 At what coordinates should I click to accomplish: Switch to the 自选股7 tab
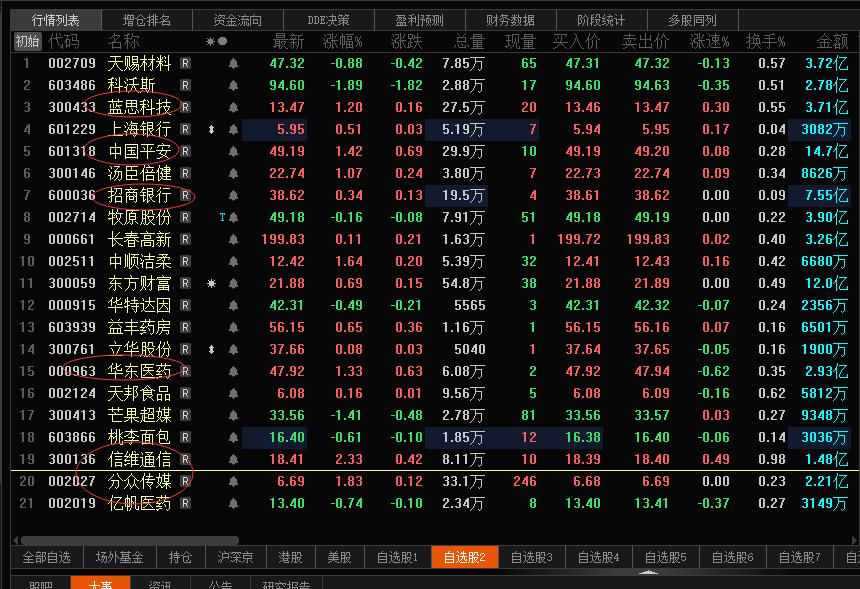tap(799, 558)
